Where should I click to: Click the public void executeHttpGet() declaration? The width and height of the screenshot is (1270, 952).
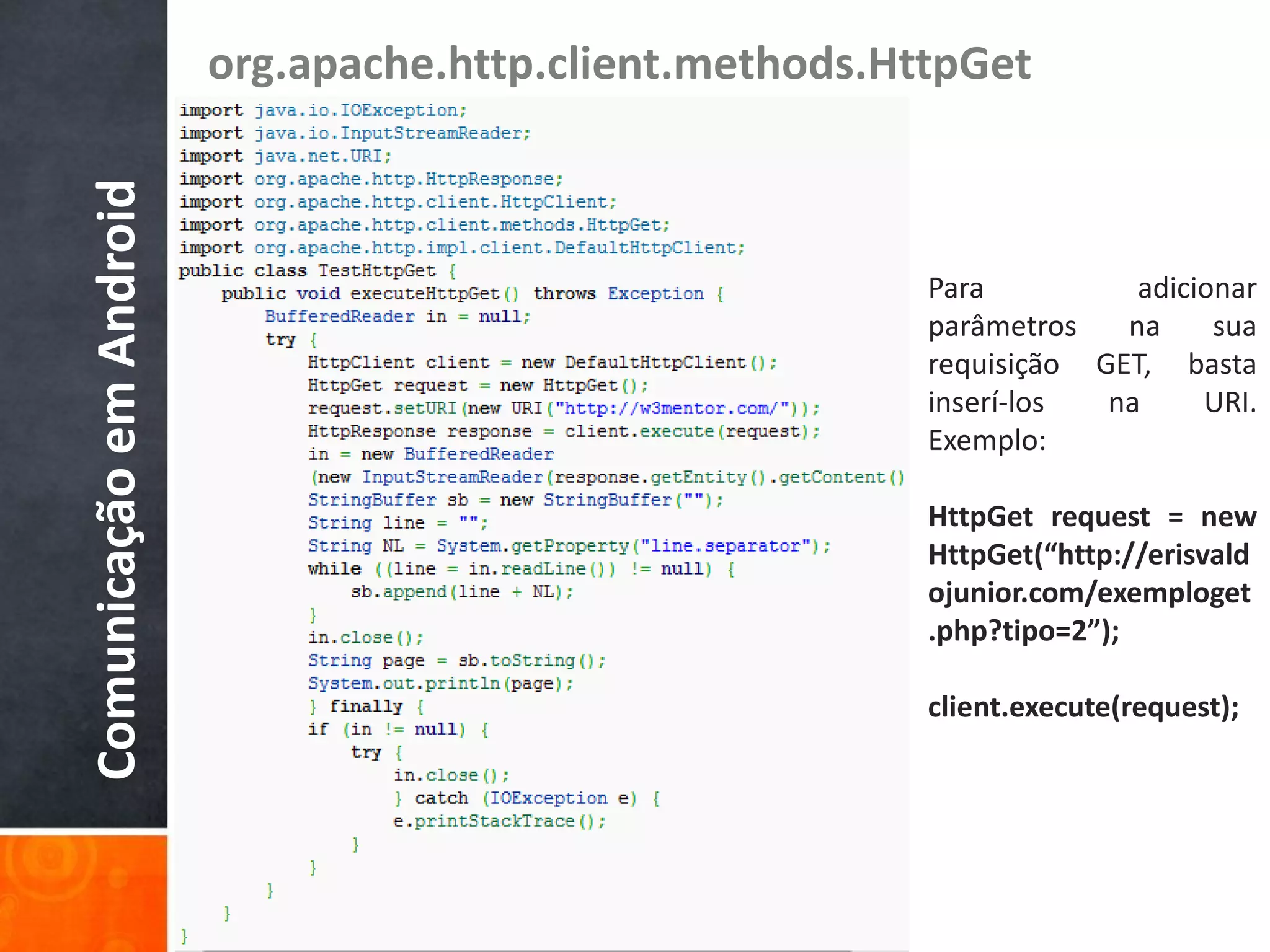(473, 294)
